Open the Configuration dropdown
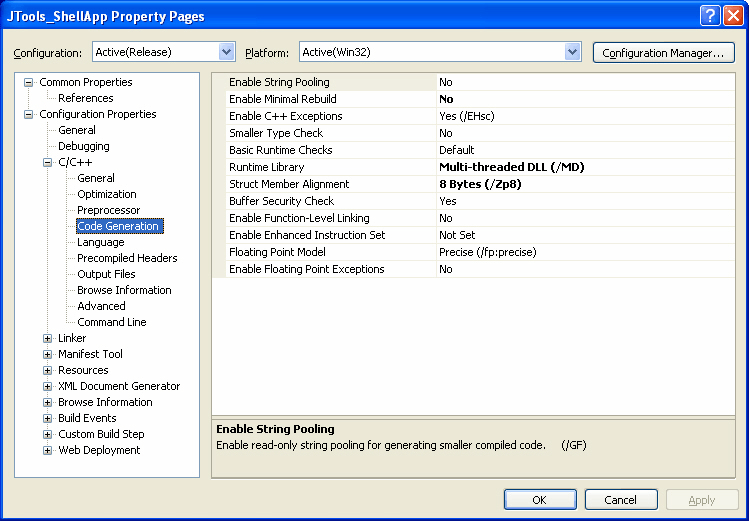749x521 pixels. (226, 52)
